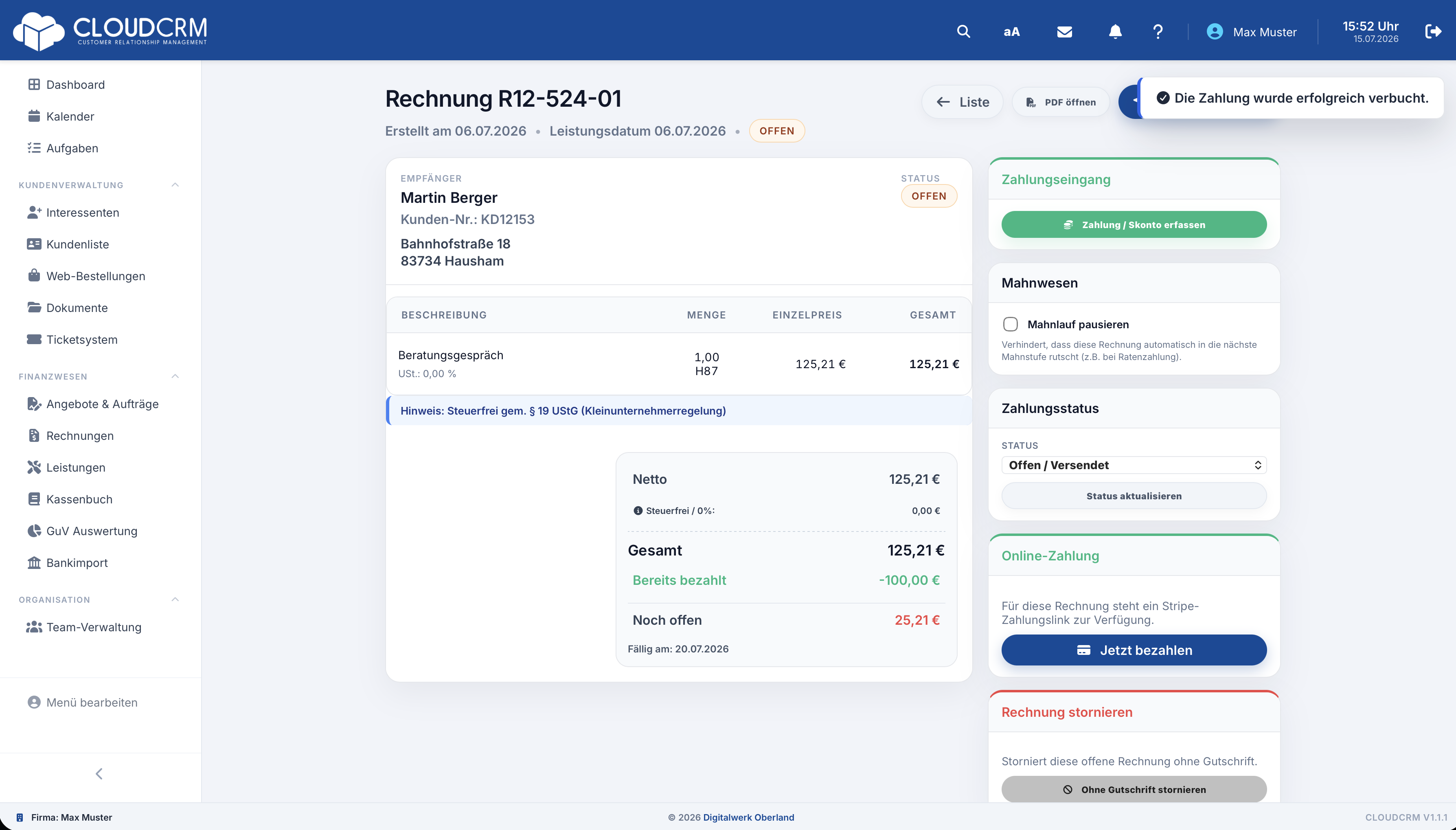Click the Leistungen tools icon
The height and width of the screenshot is (830, 1456).
point(34,468)
